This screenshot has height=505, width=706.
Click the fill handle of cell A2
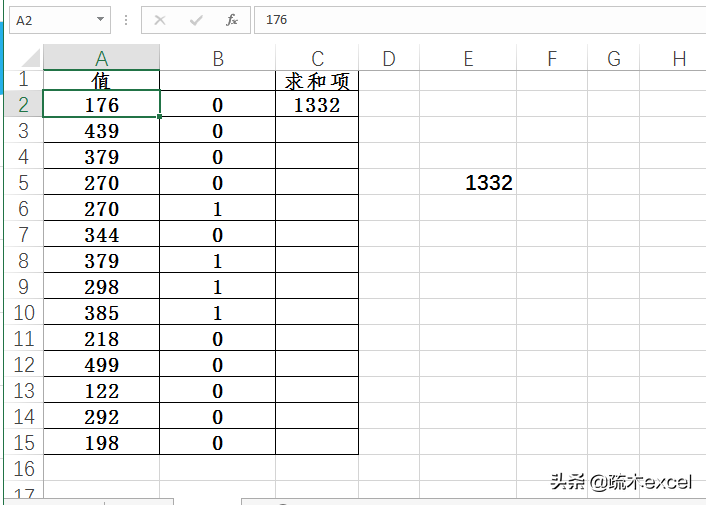(159, 116)
